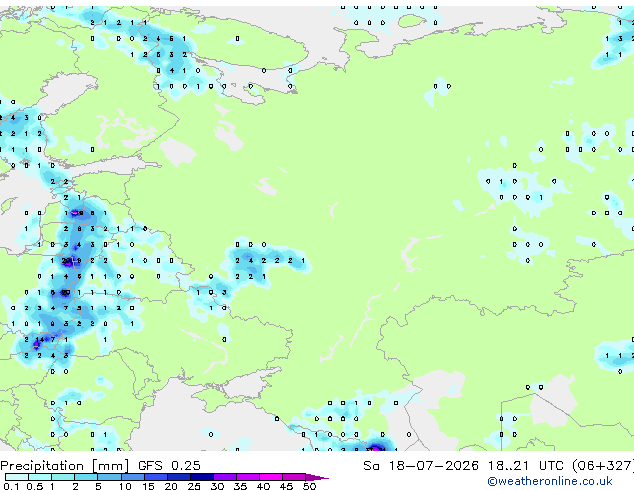Click the '30' legend scale label

point(217,486)
